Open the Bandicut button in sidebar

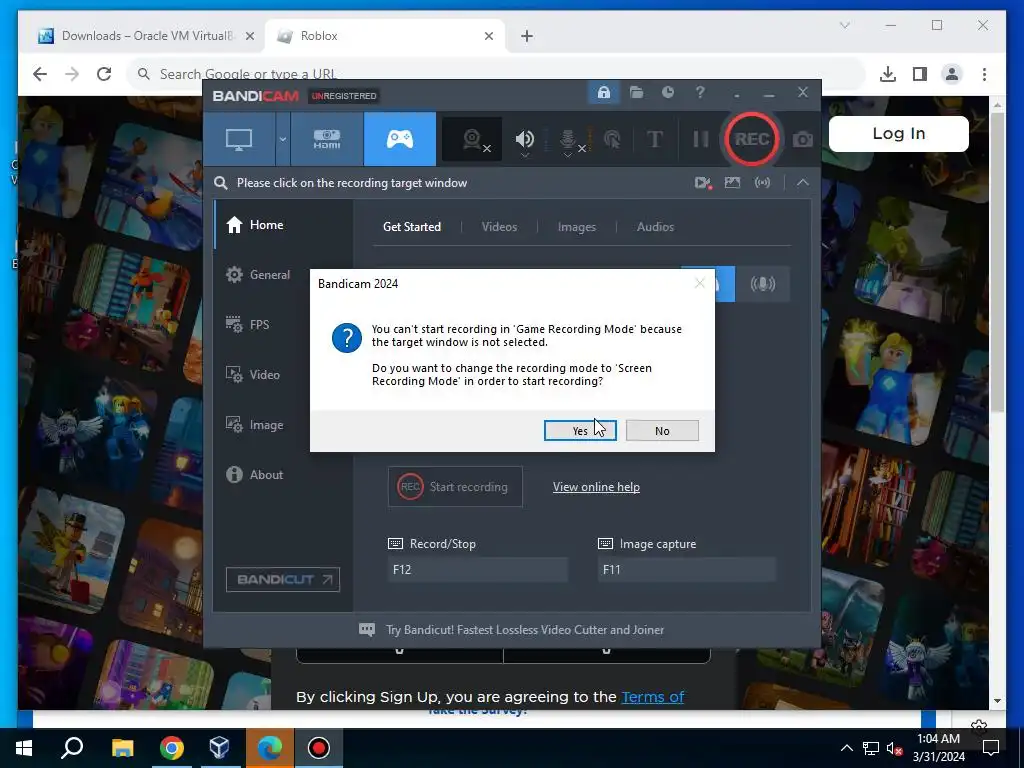pyautogui.click(x=283, y=579)
